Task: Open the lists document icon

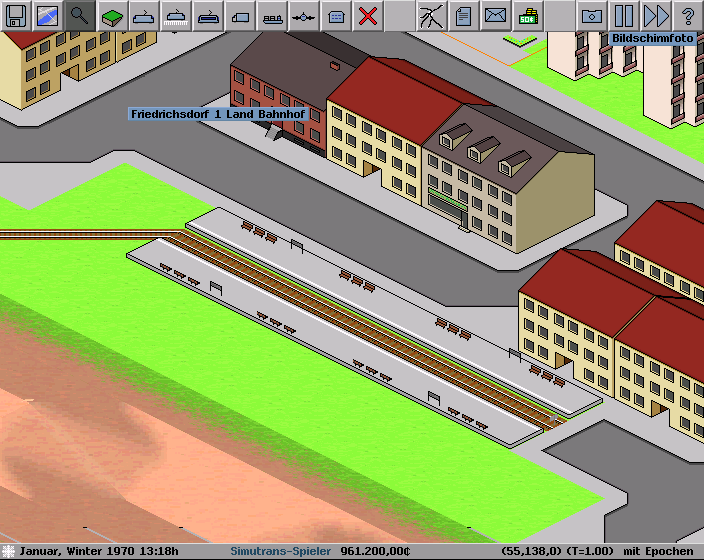Action: pos(463,15)
